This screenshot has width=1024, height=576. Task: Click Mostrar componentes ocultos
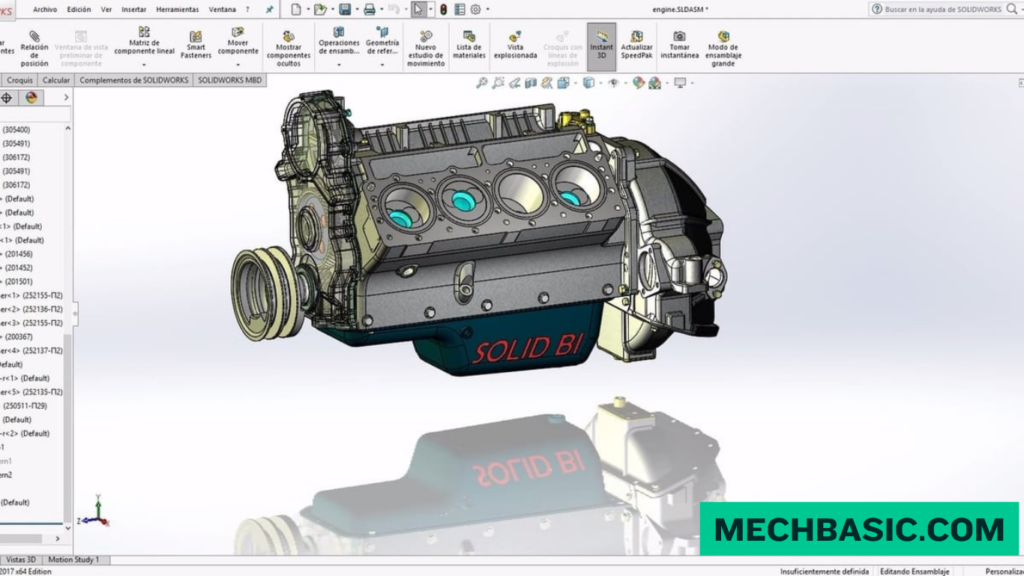click(x=288, y=48)
